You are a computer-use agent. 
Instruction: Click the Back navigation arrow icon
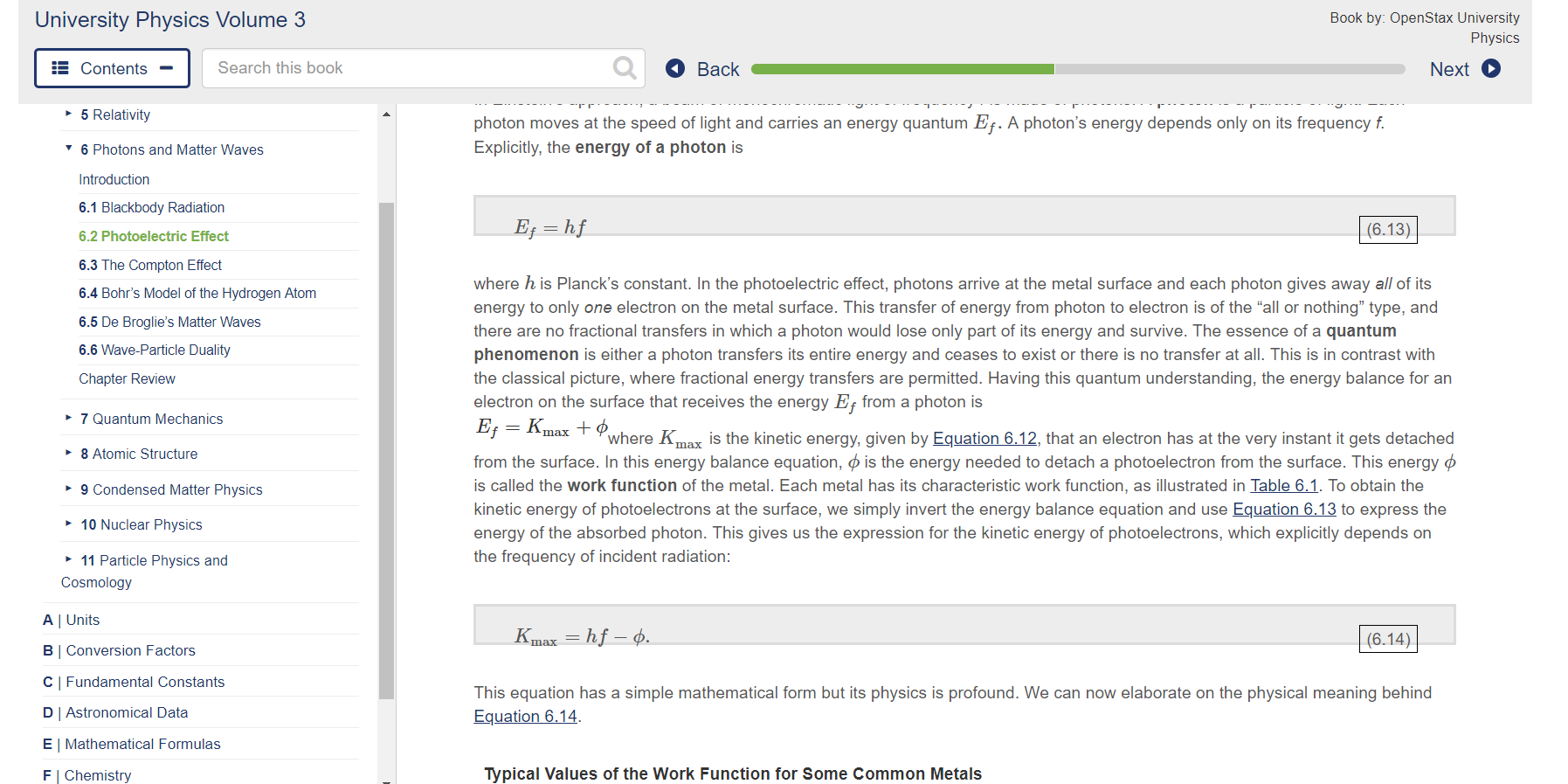674,68
